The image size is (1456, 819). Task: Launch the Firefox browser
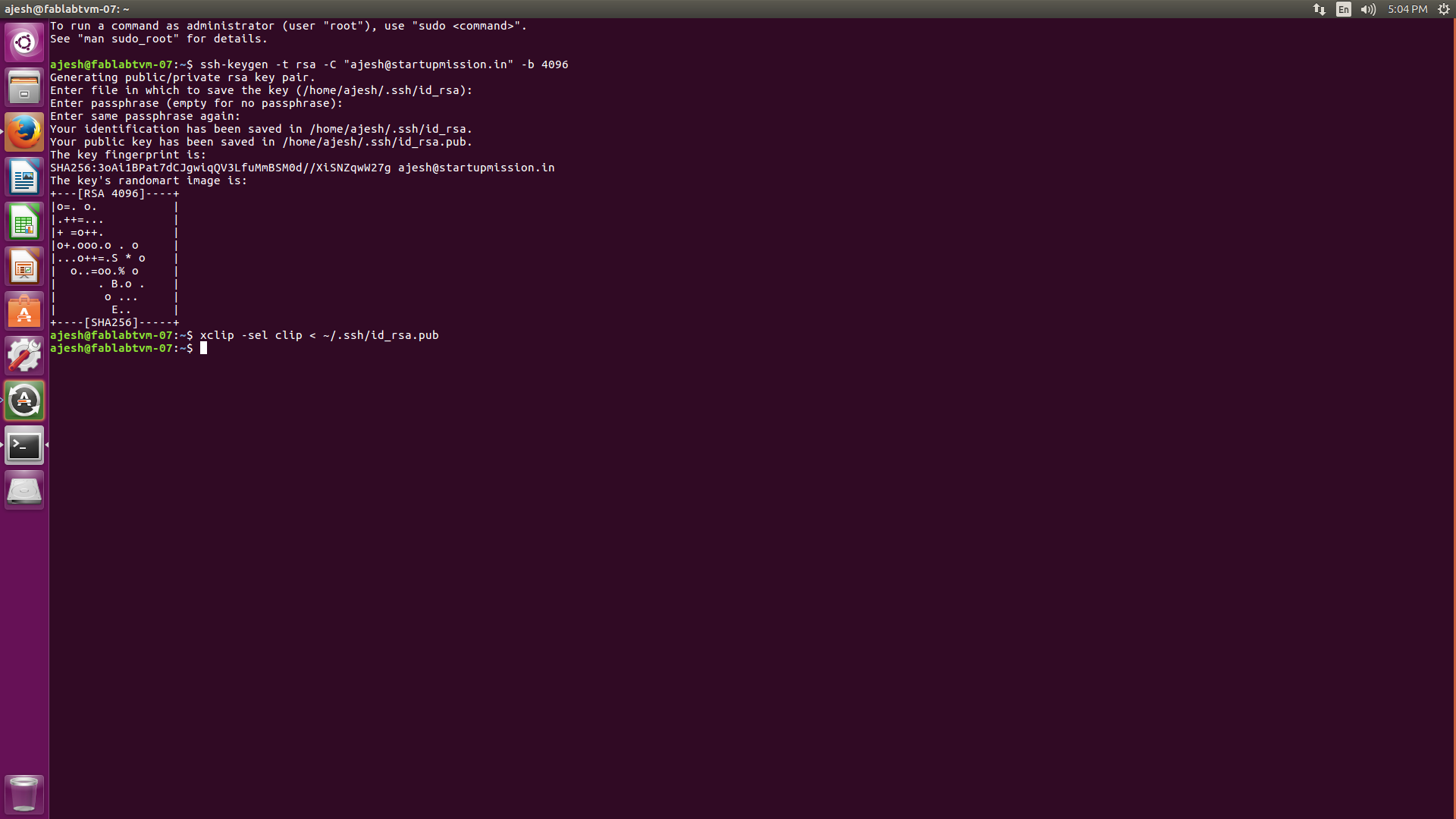(24, 131)
